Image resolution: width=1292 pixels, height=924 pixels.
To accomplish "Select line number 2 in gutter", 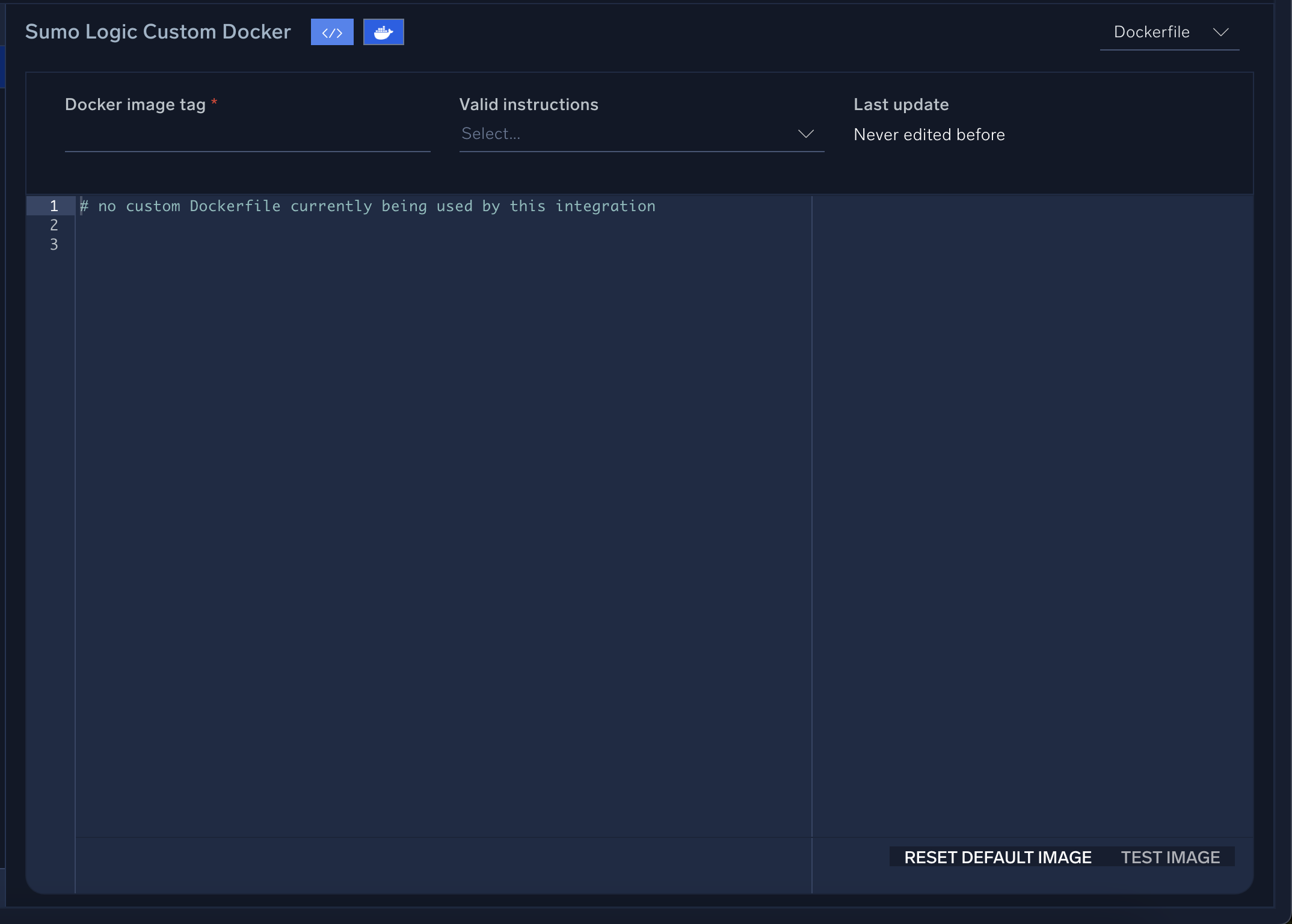I will [x=54, y=226].
